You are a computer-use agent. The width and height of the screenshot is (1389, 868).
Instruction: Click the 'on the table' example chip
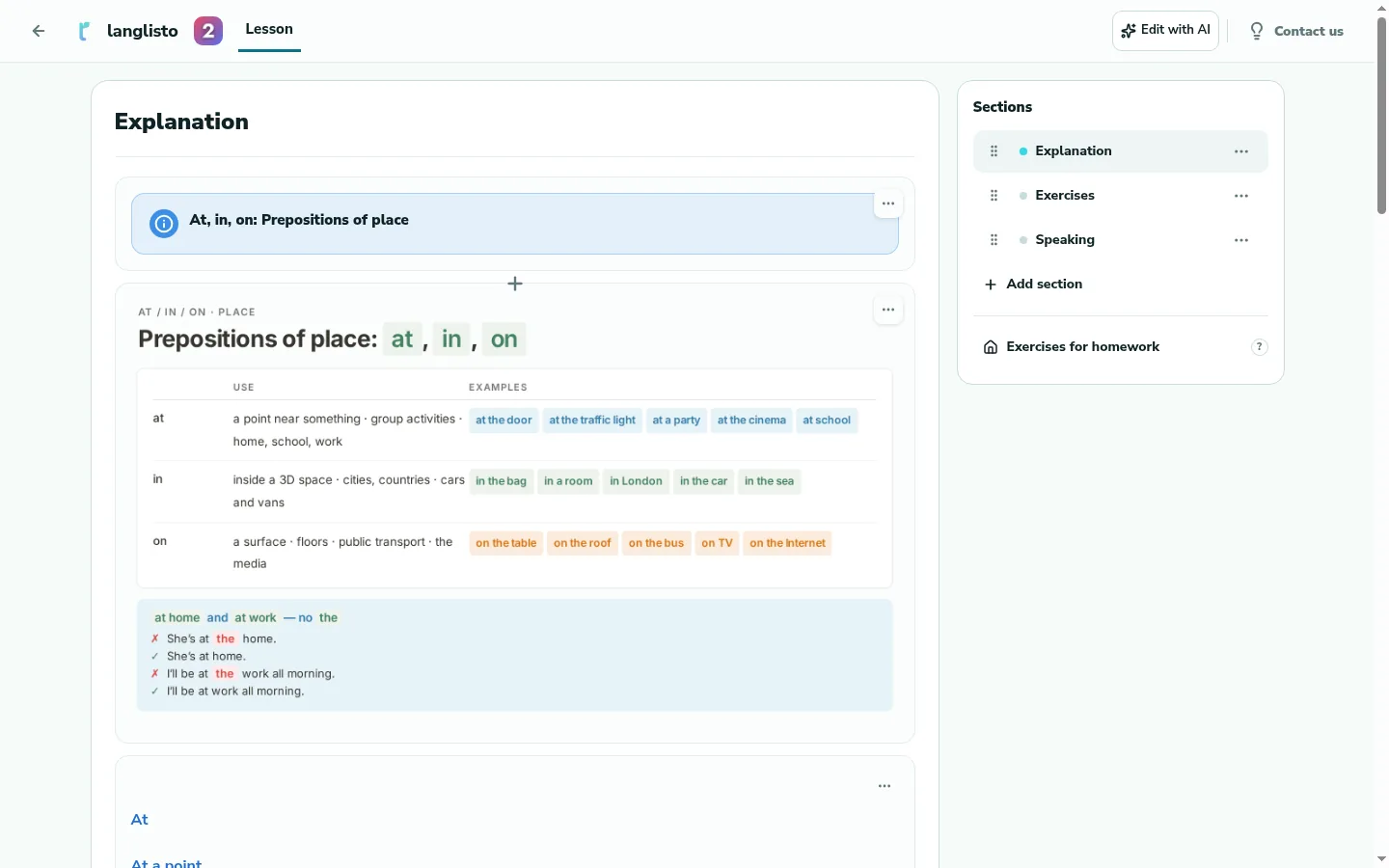[x=505, y=543]
